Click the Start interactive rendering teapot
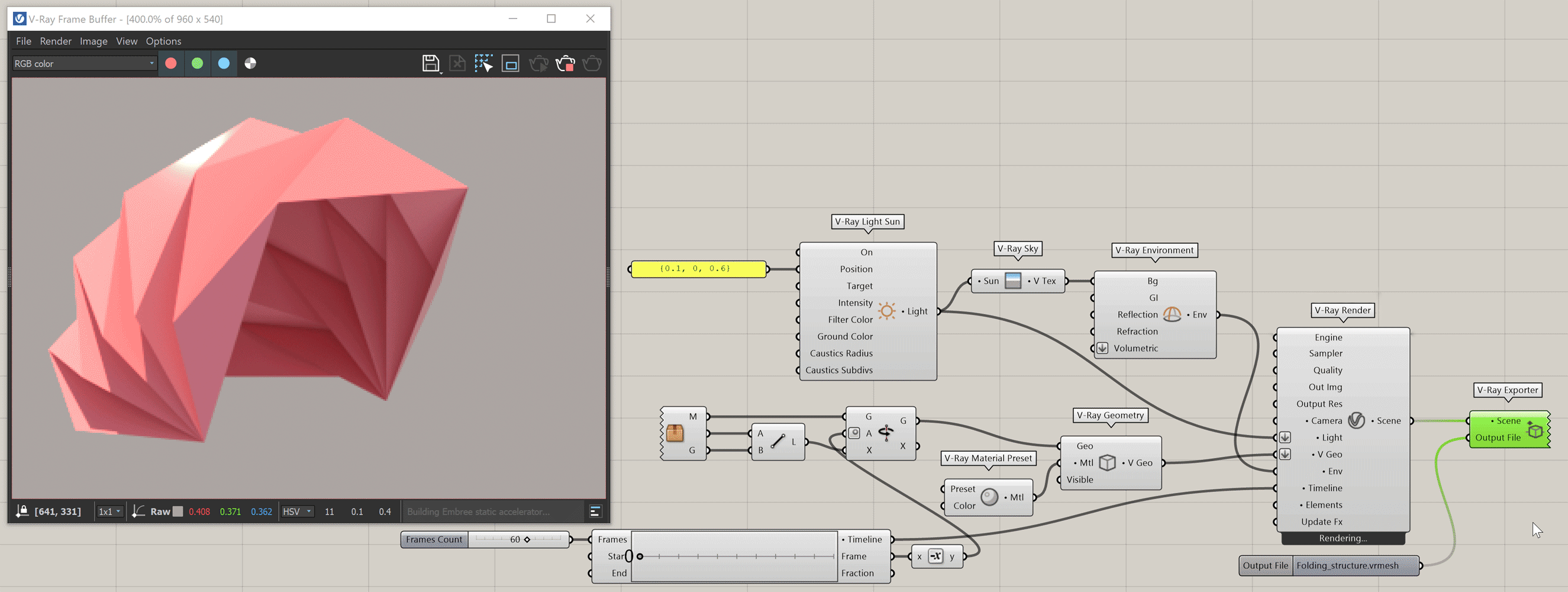 [538, 63]
